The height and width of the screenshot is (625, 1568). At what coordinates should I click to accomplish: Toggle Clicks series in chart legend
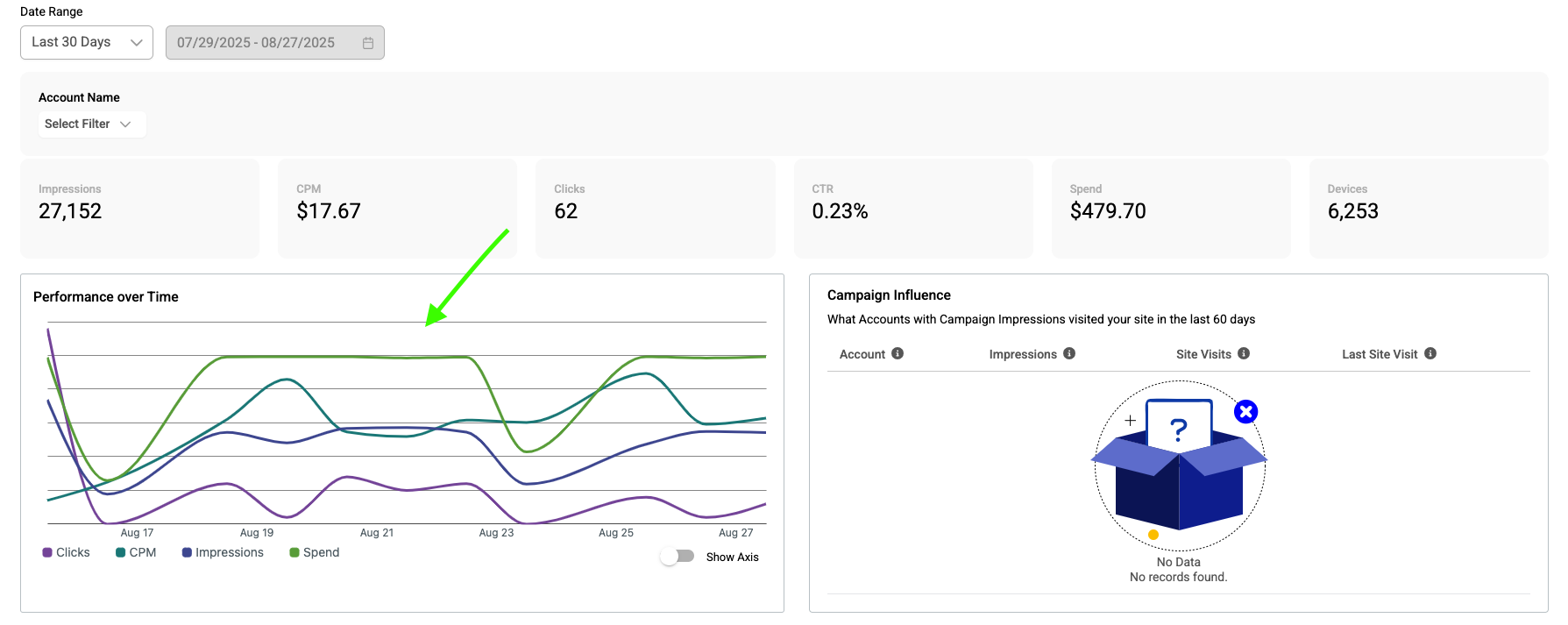tap(66, 552)
